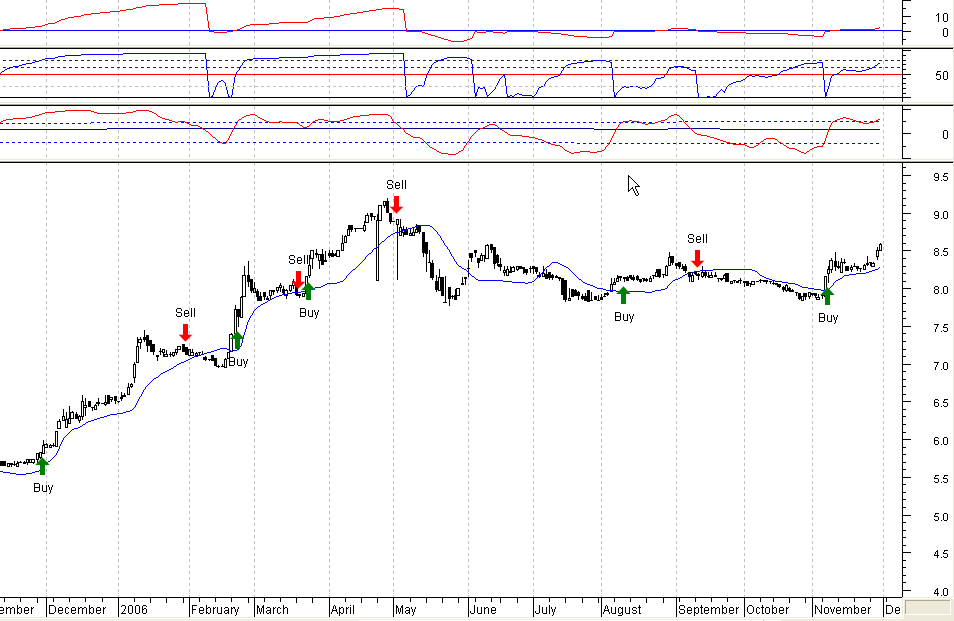The height and width of the screenshot is (621, 954).
Task: Click the green Buy arrow in late March
Action: (x=308, y=291)
